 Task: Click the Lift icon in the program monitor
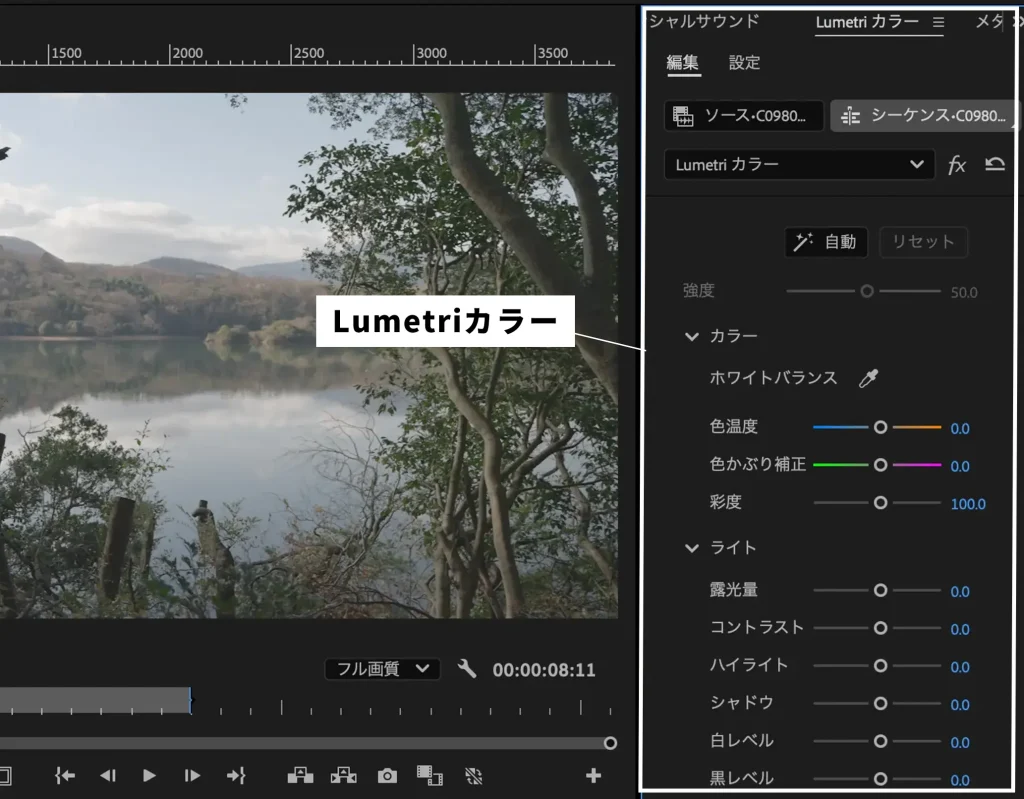click(300, 775)
